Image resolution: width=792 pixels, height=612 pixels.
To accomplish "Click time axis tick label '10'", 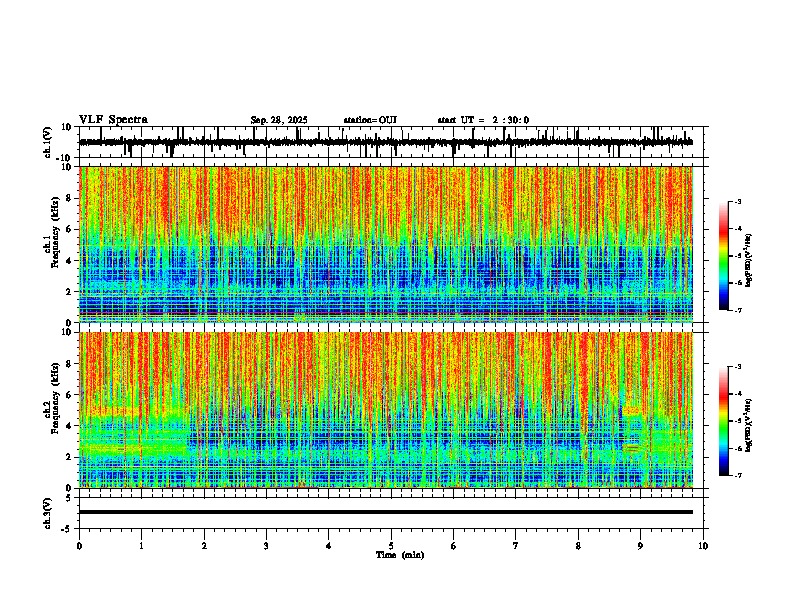I will point(703,546).
